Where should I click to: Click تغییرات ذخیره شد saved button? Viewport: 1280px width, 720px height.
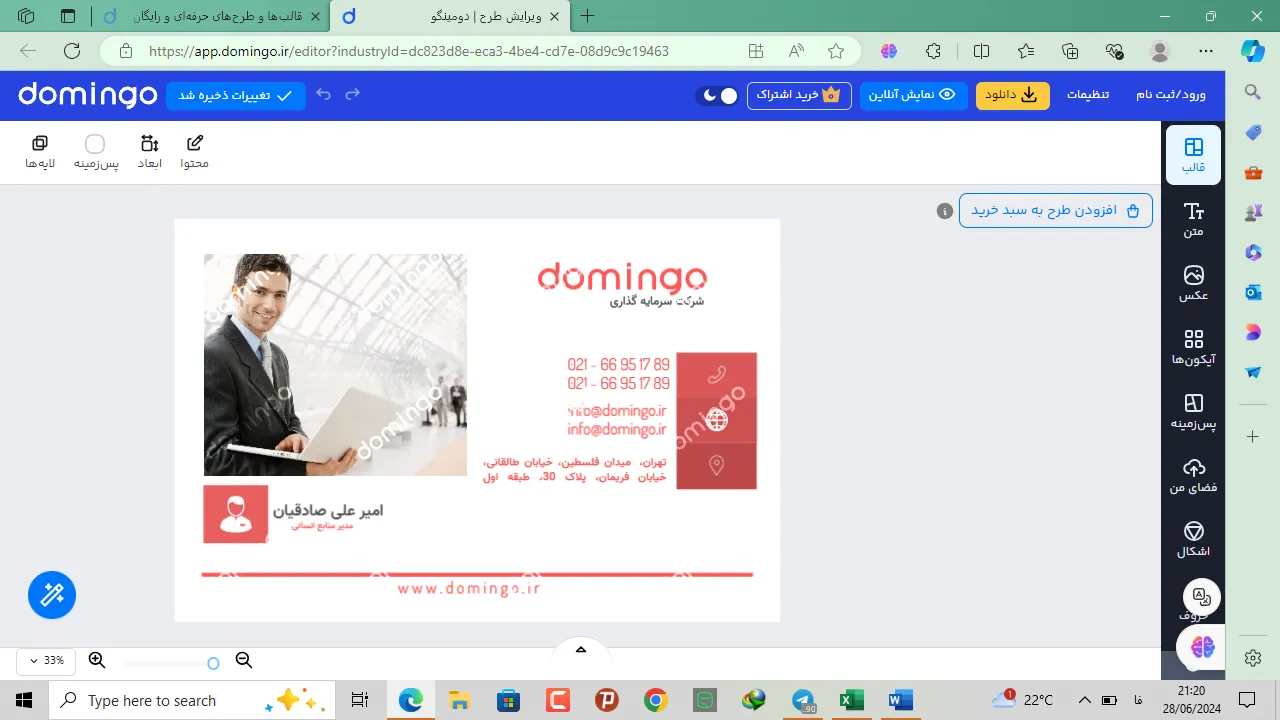[x=236, y=95]
